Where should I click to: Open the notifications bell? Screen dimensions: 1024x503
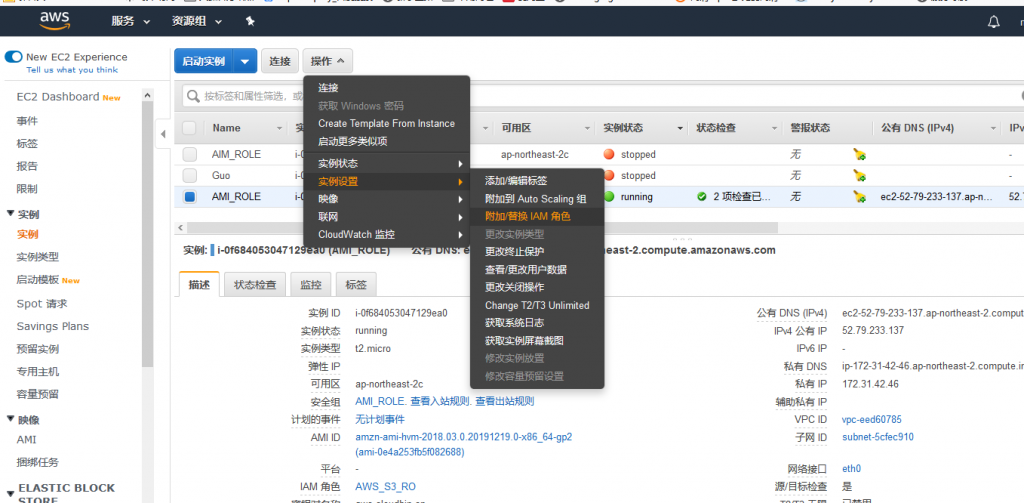click(993, 22)
